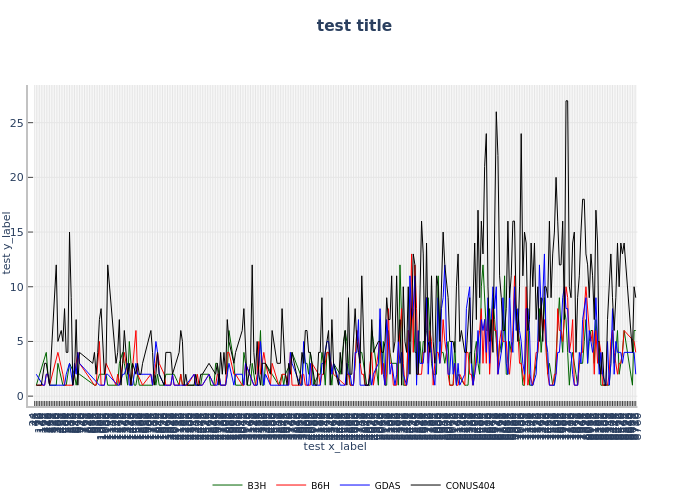Image resolution: width=700 pixels, height=500 pixels.
Task: Hide the B6H series via legend label
Action: tap(320, 486)
